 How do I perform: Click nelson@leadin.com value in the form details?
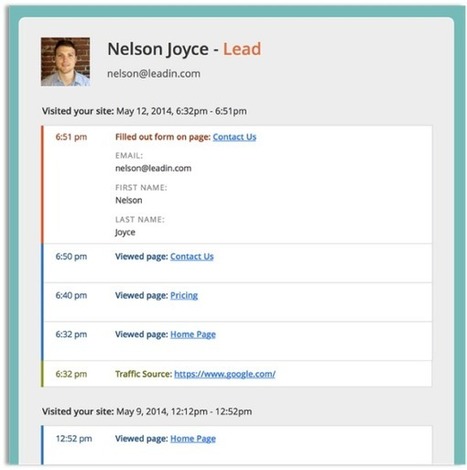tap(153, 168)
